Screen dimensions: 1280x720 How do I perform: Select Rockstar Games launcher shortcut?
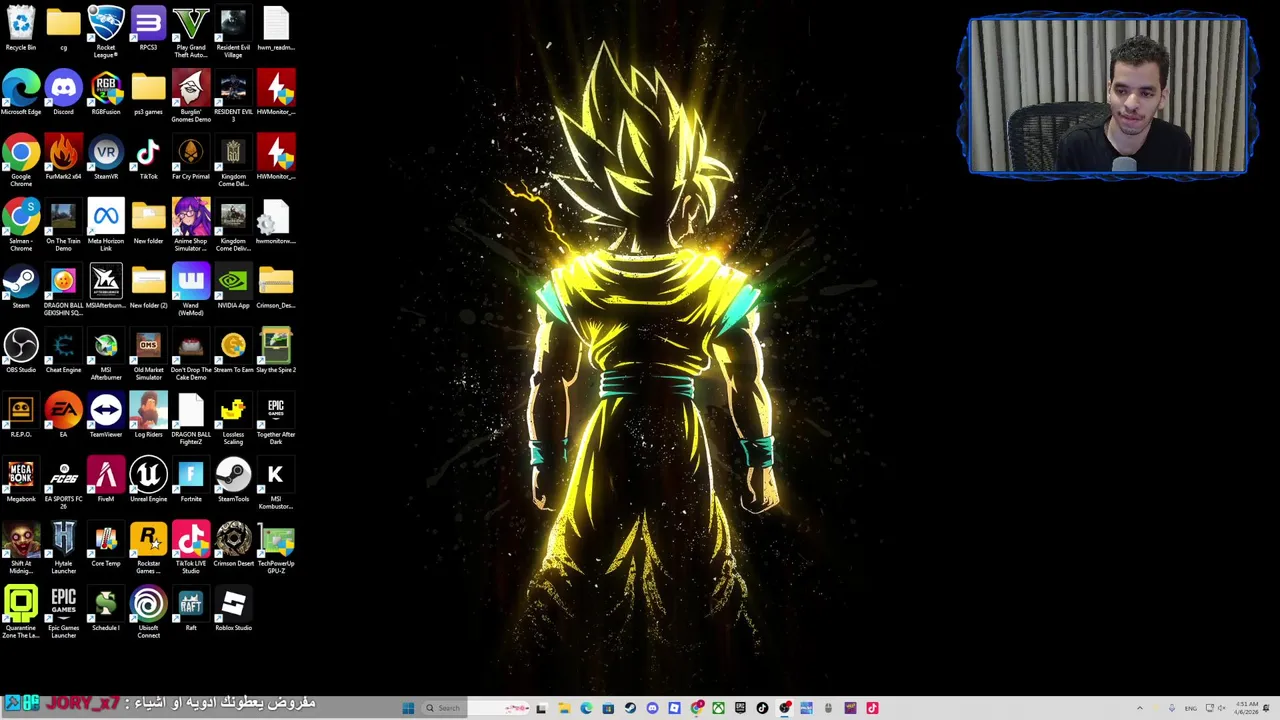[x=148, y=549]
